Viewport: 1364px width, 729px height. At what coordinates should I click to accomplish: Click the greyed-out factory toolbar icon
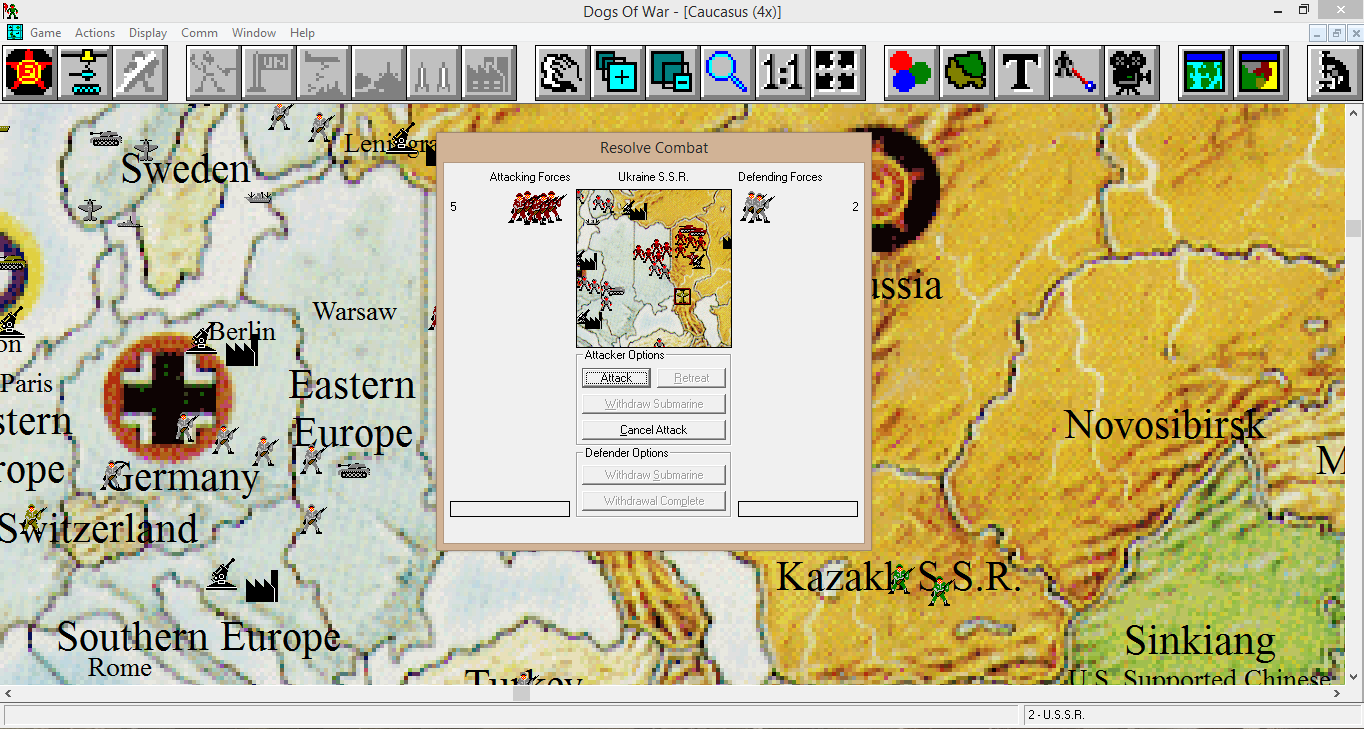pyautogui.click(x=489, y=73)
